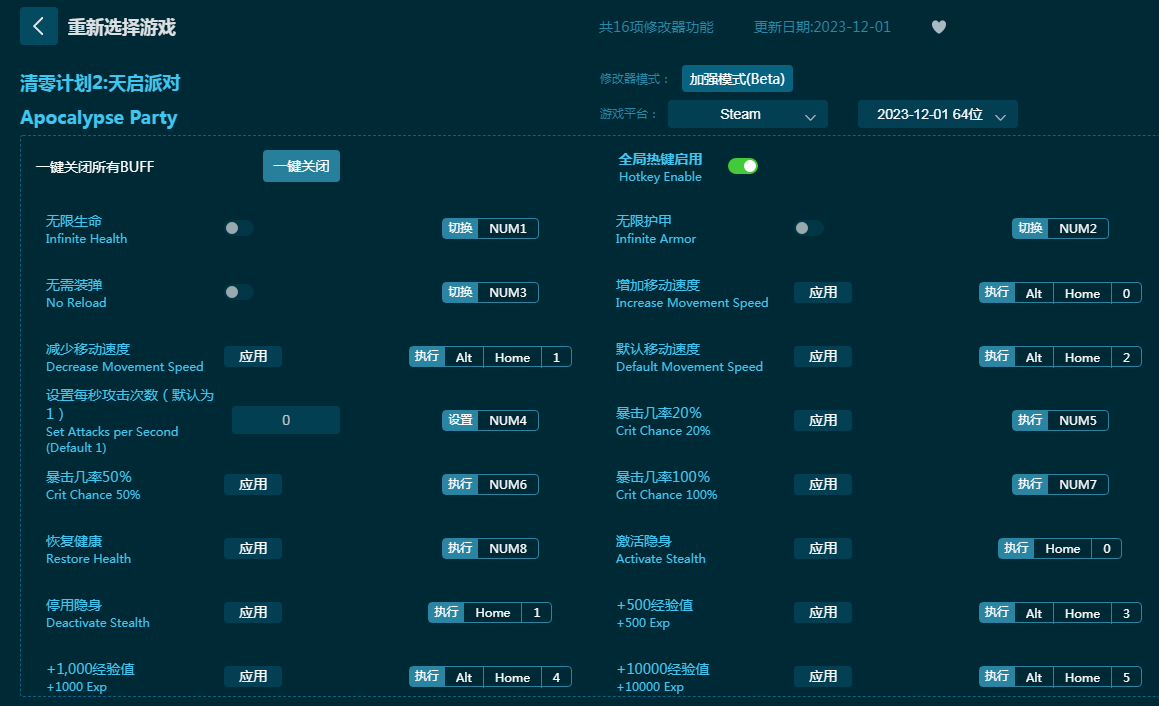Click the heart favorite icon
Viewport: 1159px width, 706px height.
tap(938, 27)
